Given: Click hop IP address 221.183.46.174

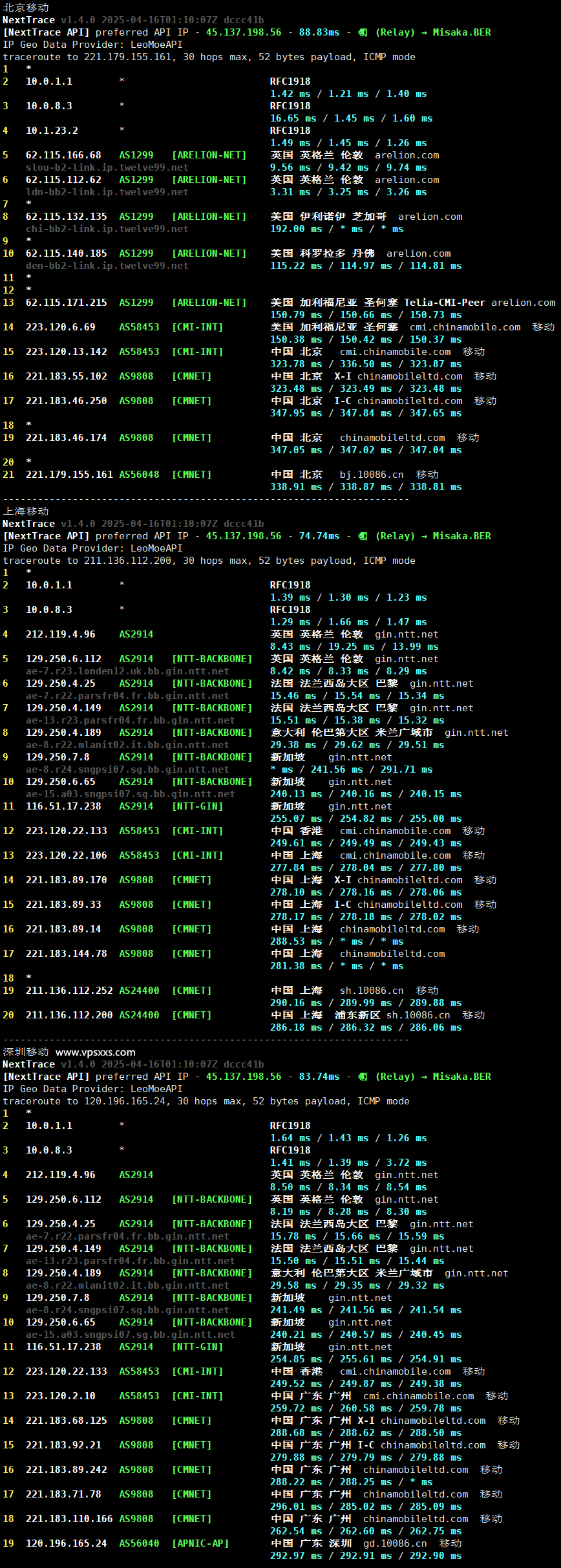Looking at the screenshot, I should 67,438.
